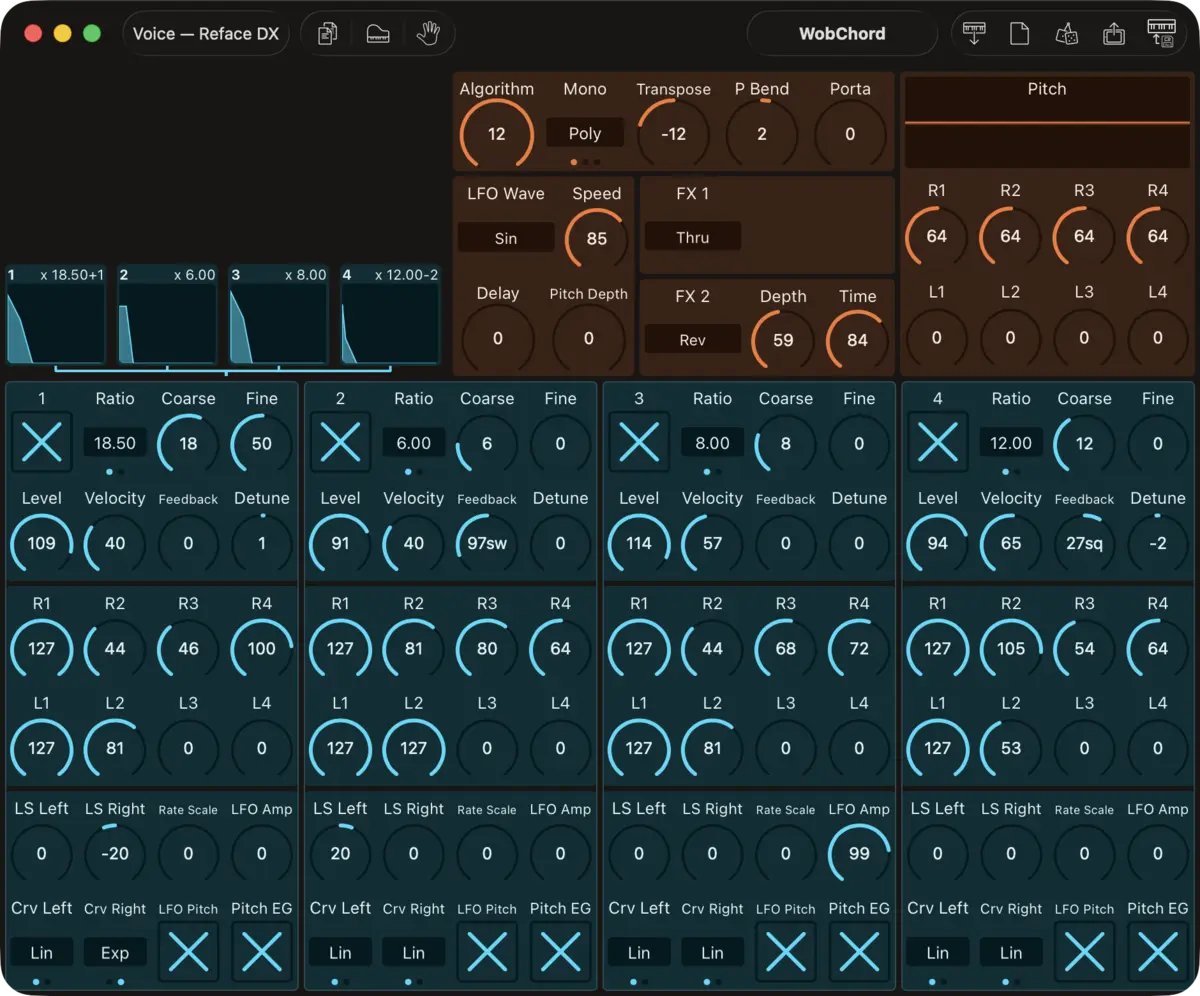
Task: Open the FX 2 Rev selector
Action: pos(693,340)
